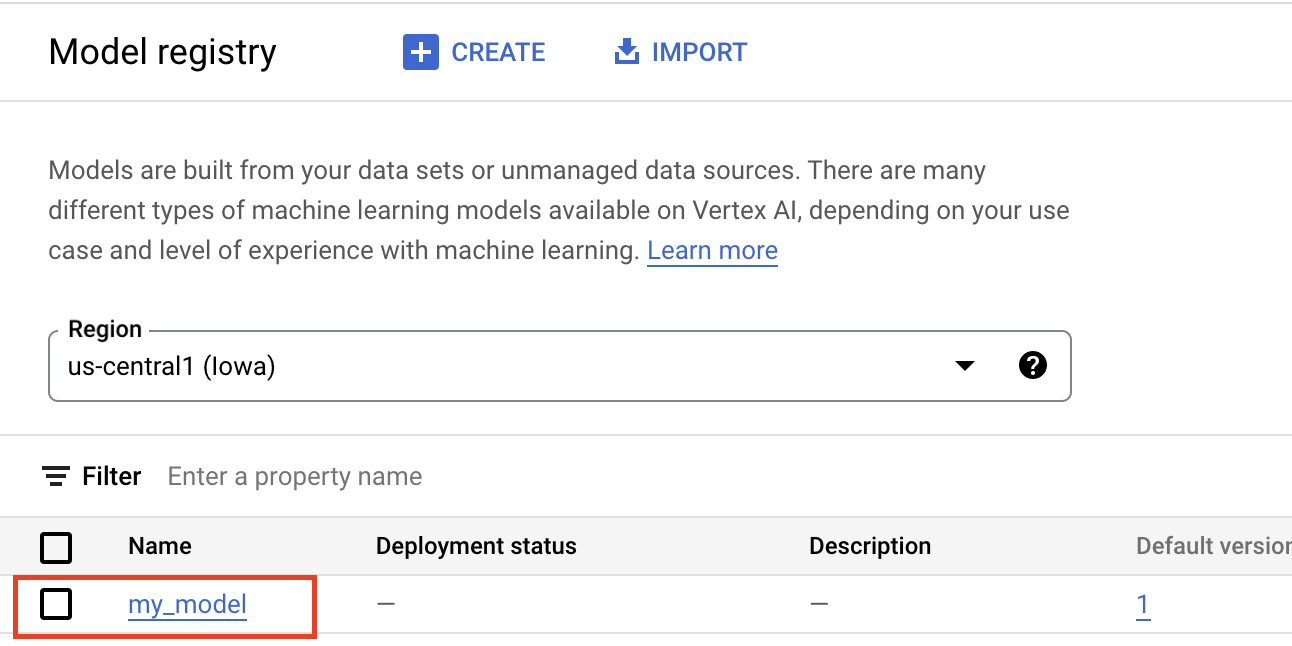Open the Region help question-mark icon
This screenshot has height=646, width=1292.
pos(1033,365)
